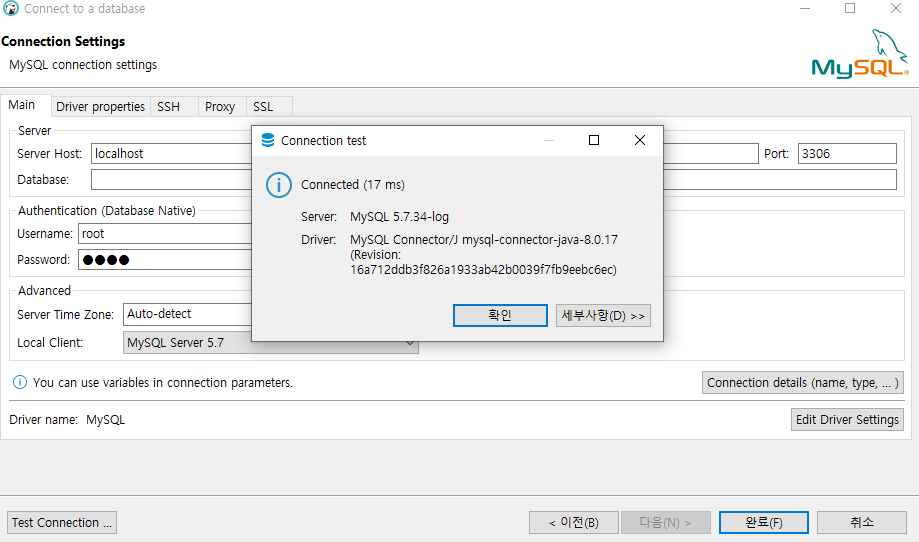Click the Advanced group label
The image size is (919, 542).
tap(45, 291)
